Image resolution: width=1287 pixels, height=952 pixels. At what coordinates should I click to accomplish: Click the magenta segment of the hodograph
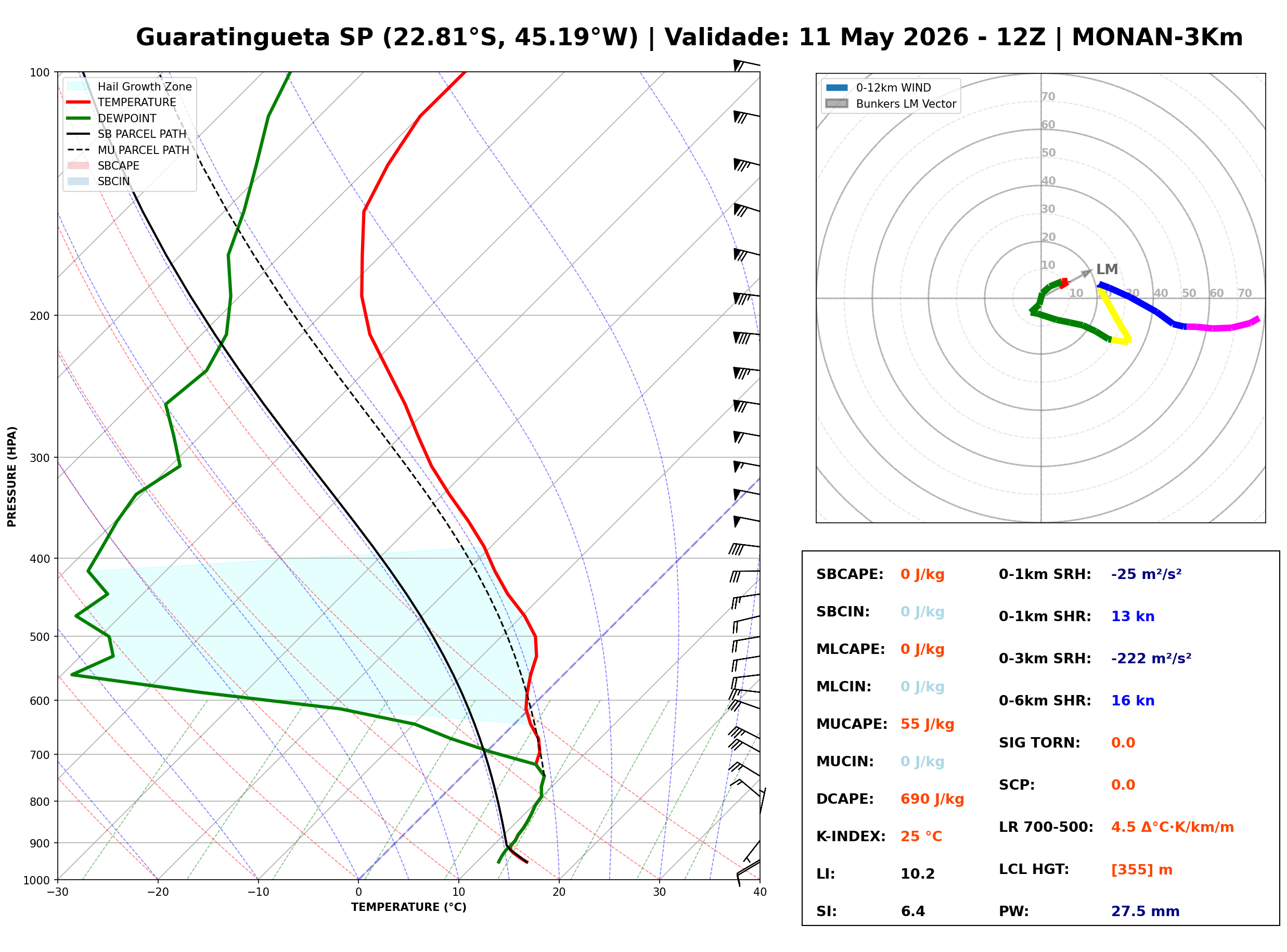pos(1222,326)
